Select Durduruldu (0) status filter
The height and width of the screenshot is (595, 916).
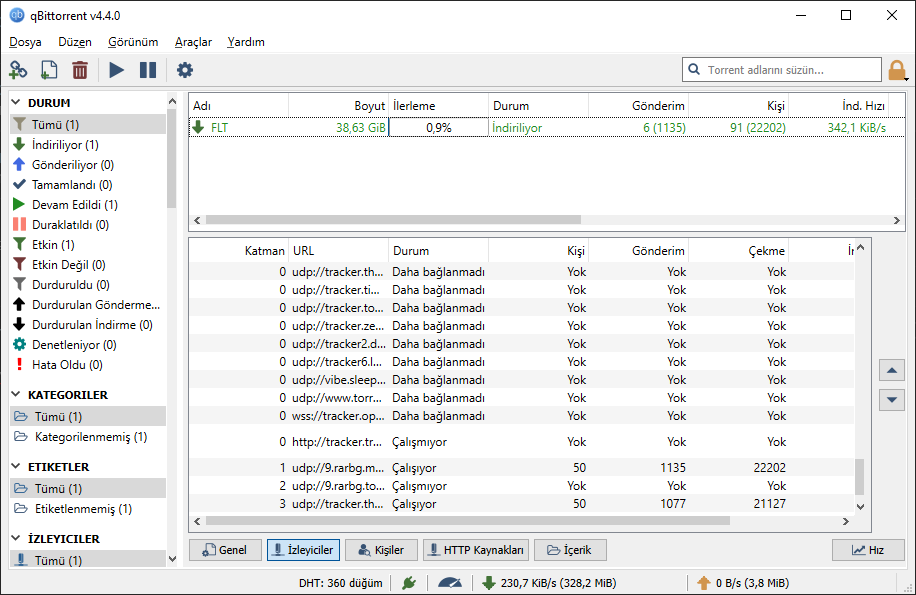88,284
